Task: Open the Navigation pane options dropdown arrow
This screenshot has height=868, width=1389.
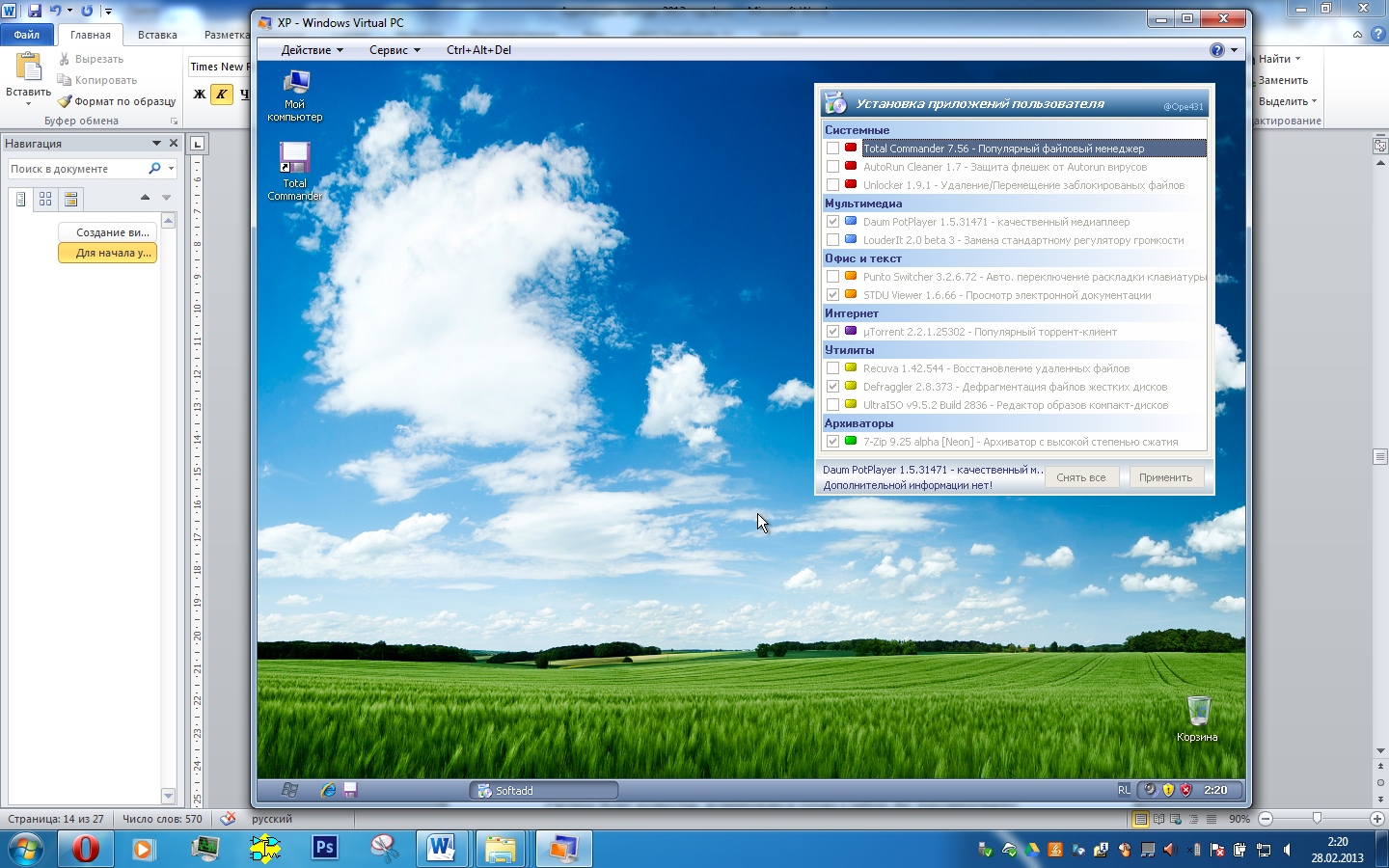Action: pos(156,143)
